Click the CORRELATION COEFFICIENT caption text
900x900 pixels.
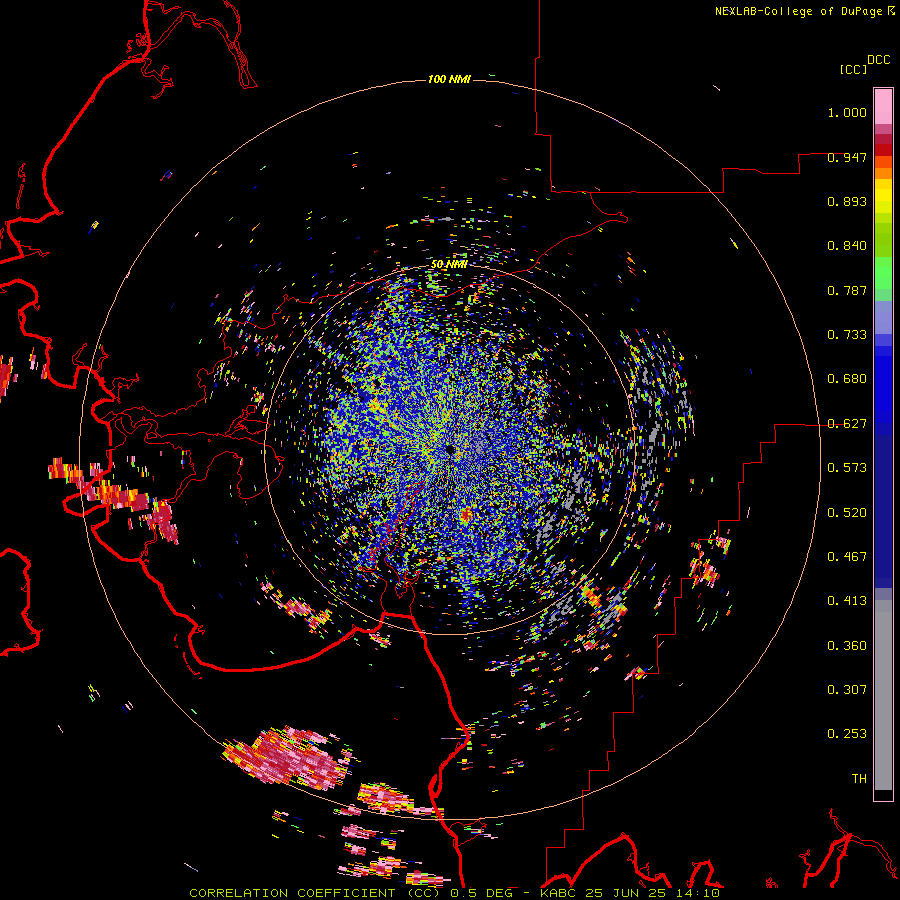(292, 893)
